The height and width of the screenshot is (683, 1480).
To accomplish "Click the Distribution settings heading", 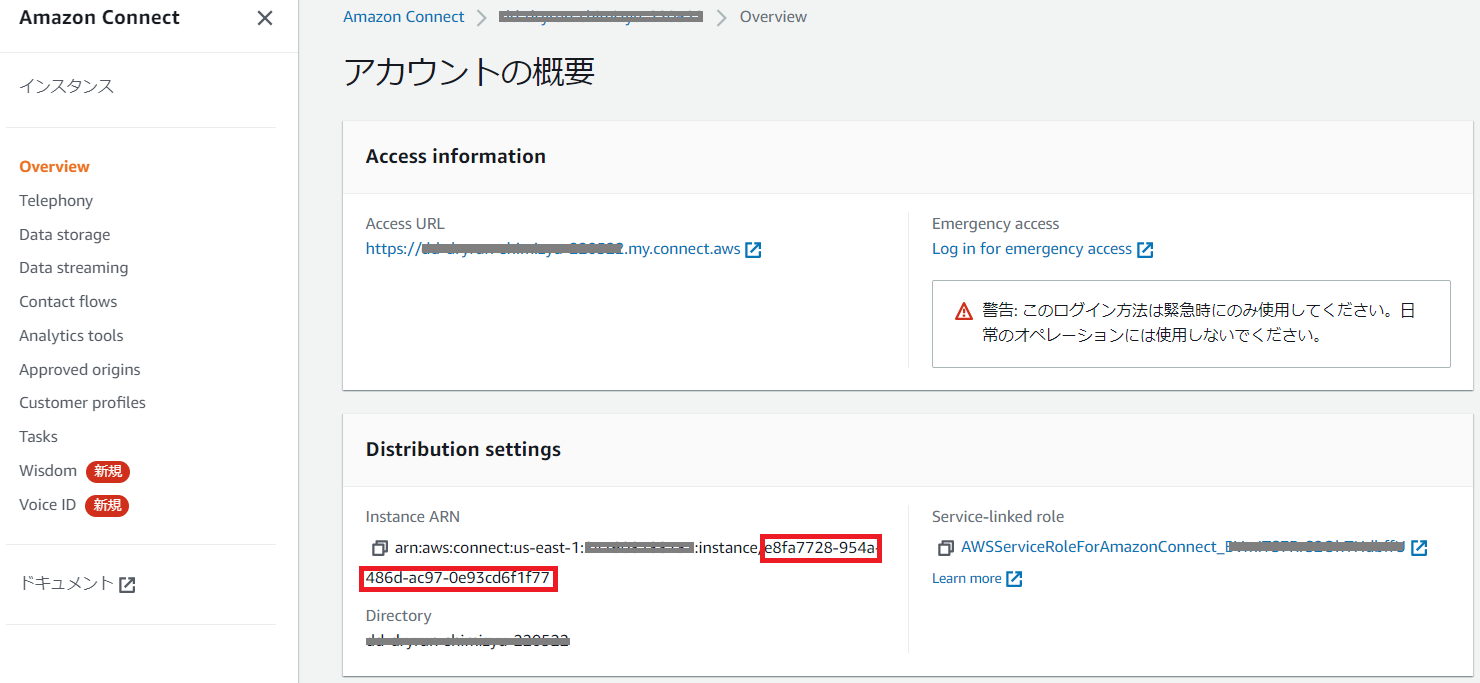I will click(x=463, y=450).
